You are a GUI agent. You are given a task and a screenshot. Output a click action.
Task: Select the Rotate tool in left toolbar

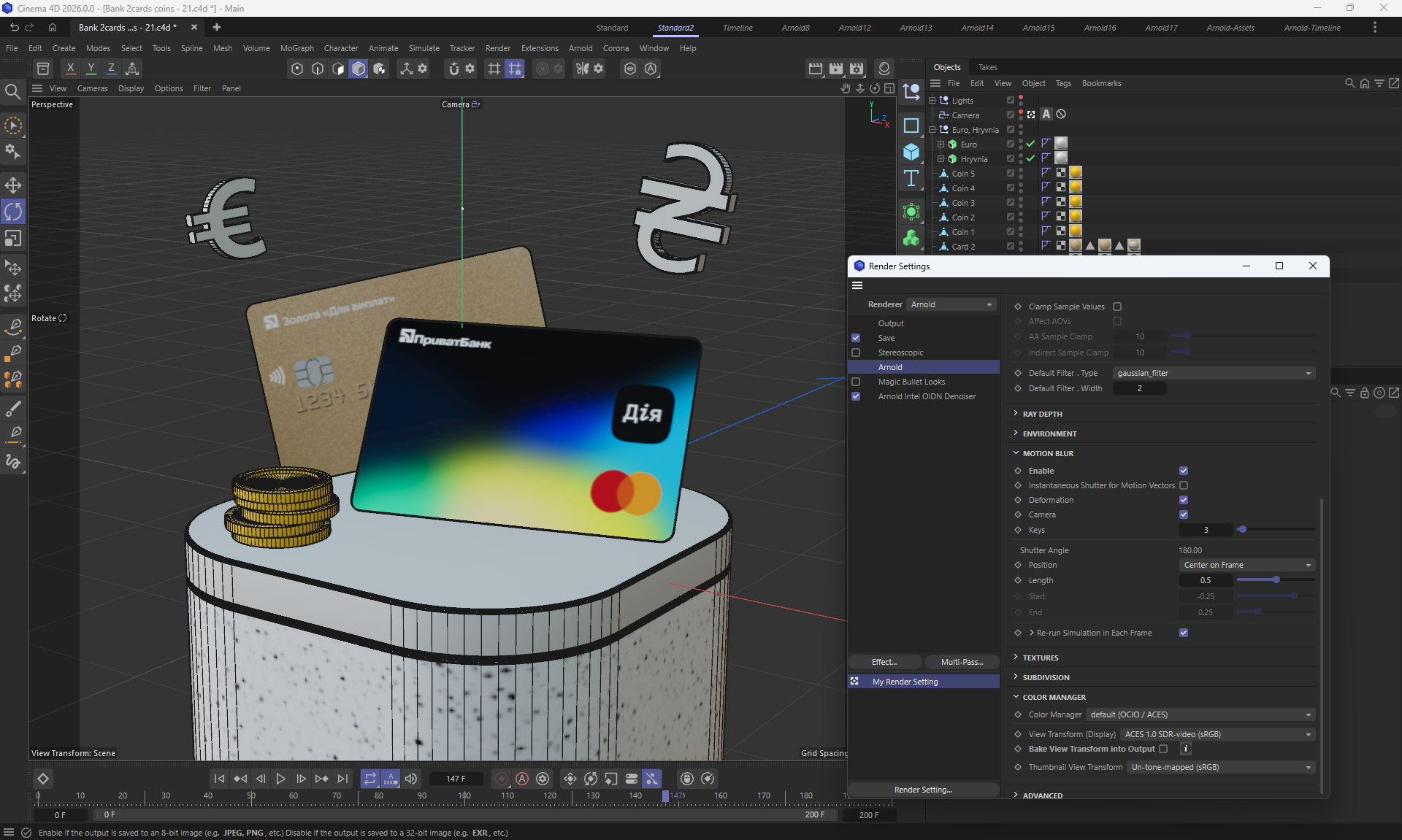click(x=13, y=212)
